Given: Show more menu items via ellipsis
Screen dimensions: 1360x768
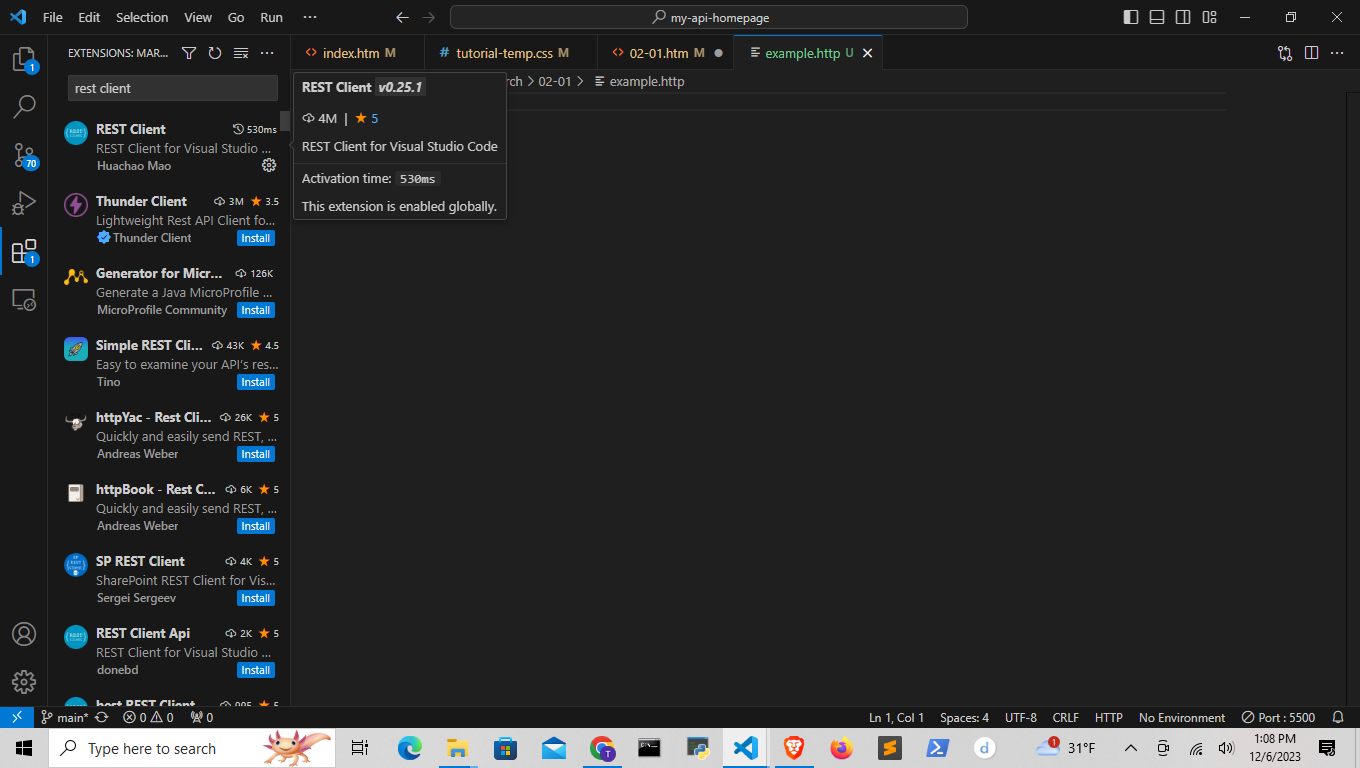Looking at the screenshot, I should click(x=310, y=18).
